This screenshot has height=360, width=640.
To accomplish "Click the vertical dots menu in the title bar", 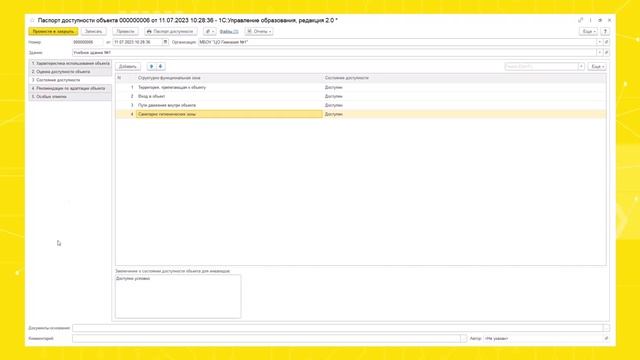I will [590, 20].
